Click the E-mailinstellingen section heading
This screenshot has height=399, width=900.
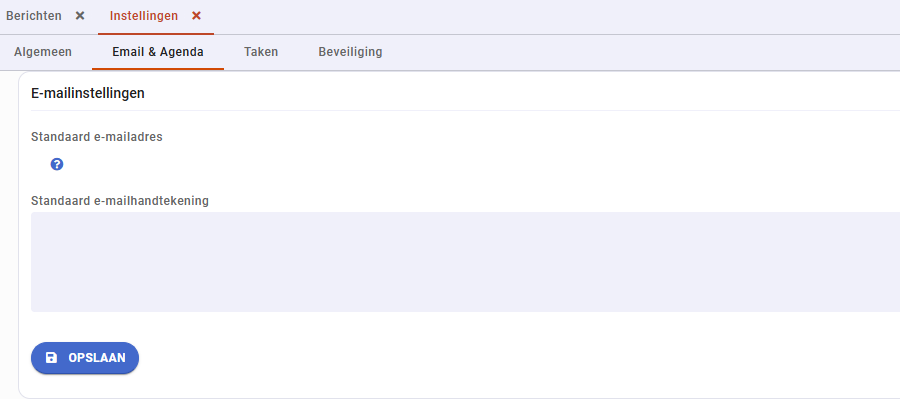click(88, 93)
